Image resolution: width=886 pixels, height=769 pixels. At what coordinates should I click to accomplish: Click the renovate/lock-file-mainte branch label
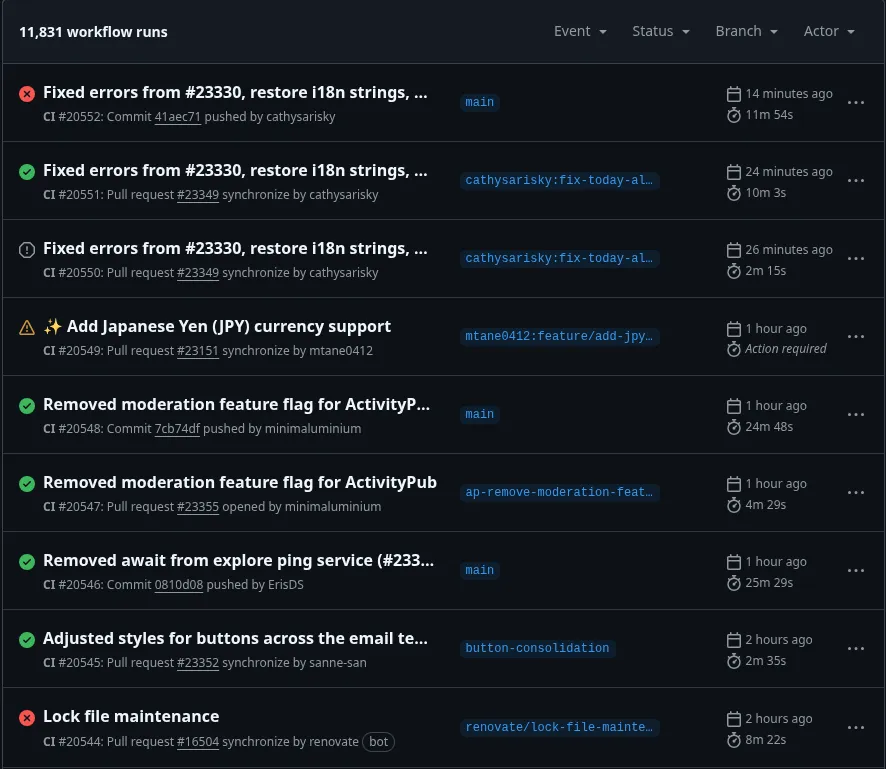[560, 727]
